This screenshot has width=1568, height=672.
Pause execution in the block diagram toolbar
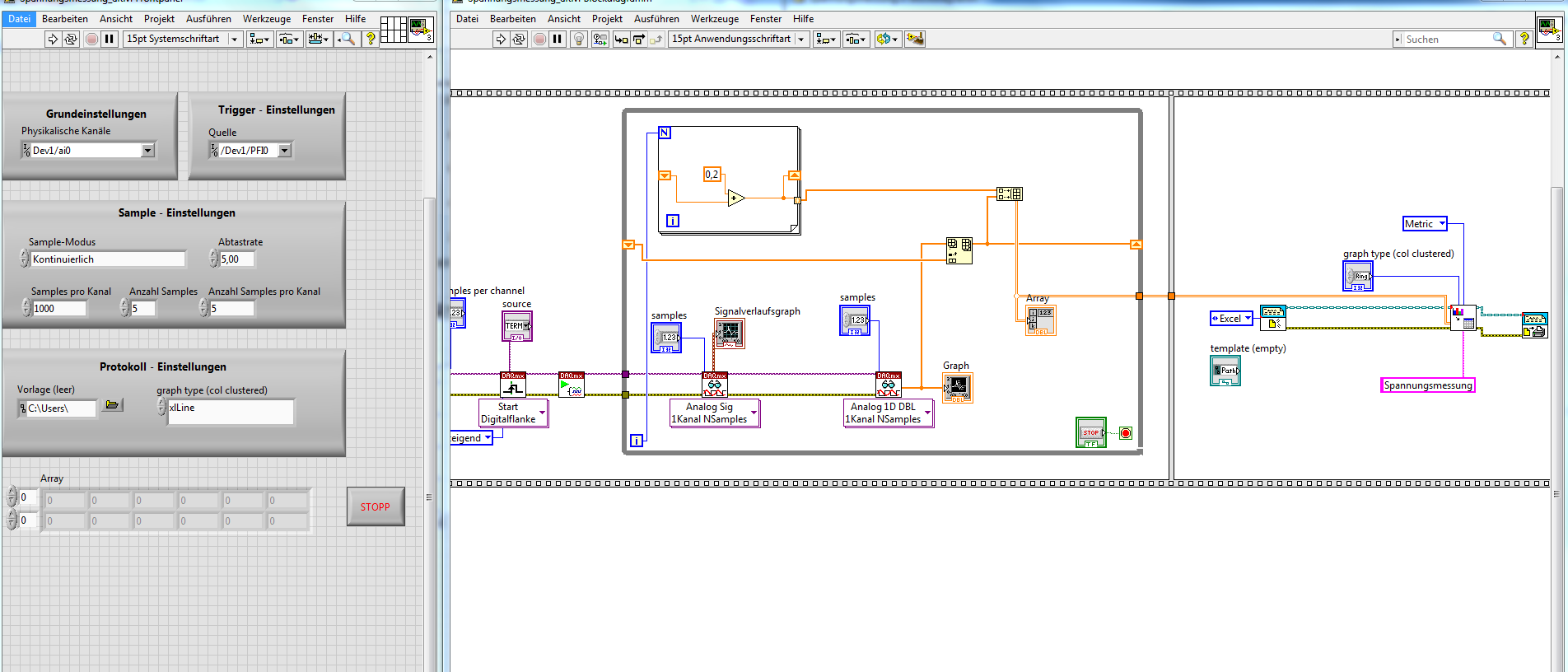pos(558,39)
